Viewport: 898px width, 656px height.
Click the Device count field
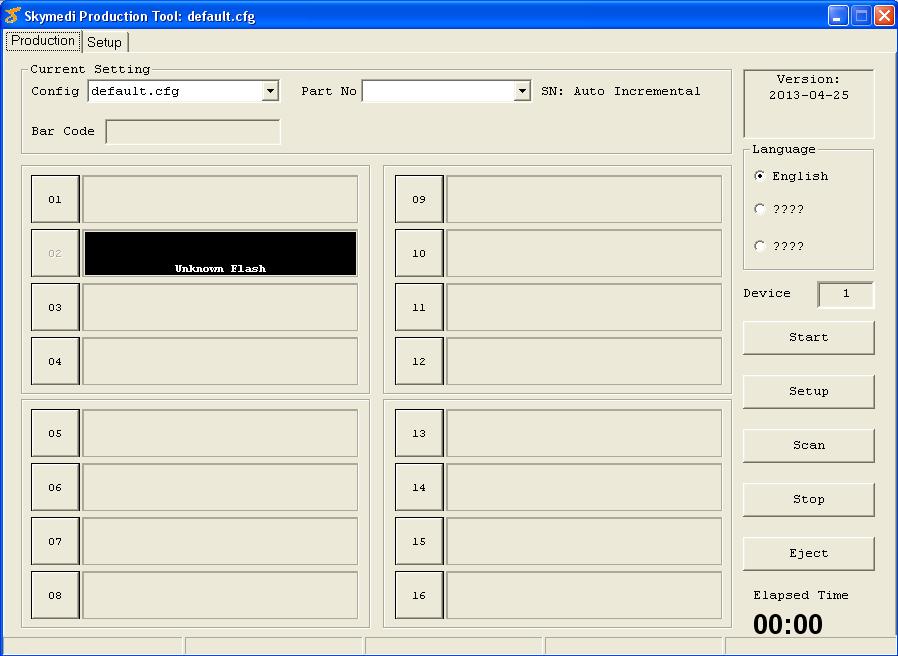pyautogui.click(x=846, y=294)
